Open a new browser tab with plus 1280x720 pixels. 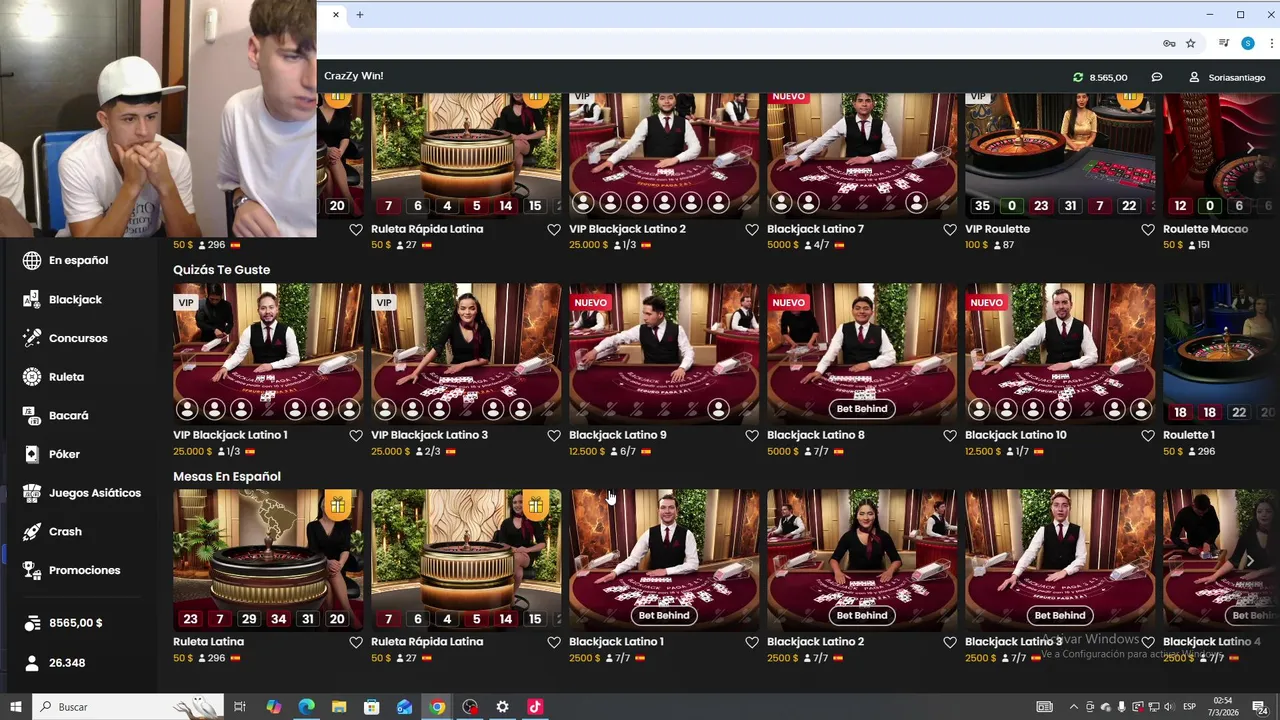click(360, 14)
